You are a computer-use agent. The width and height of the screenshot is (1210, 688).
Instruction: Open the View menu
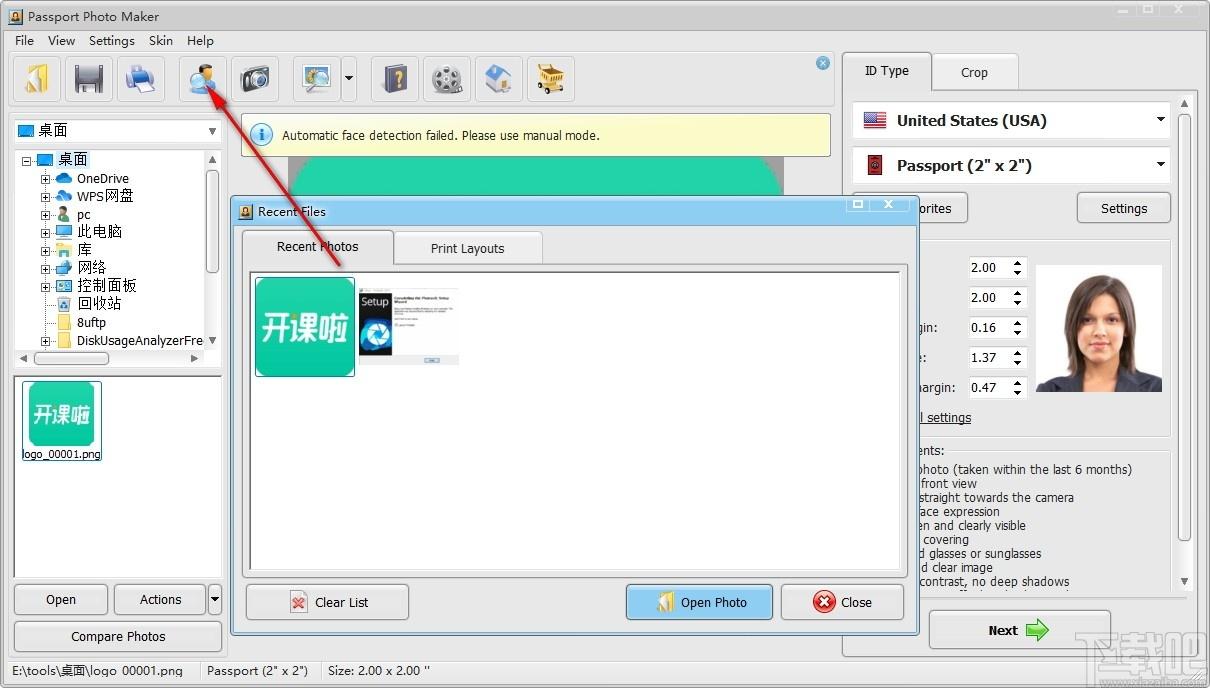(x=61, y=41)
